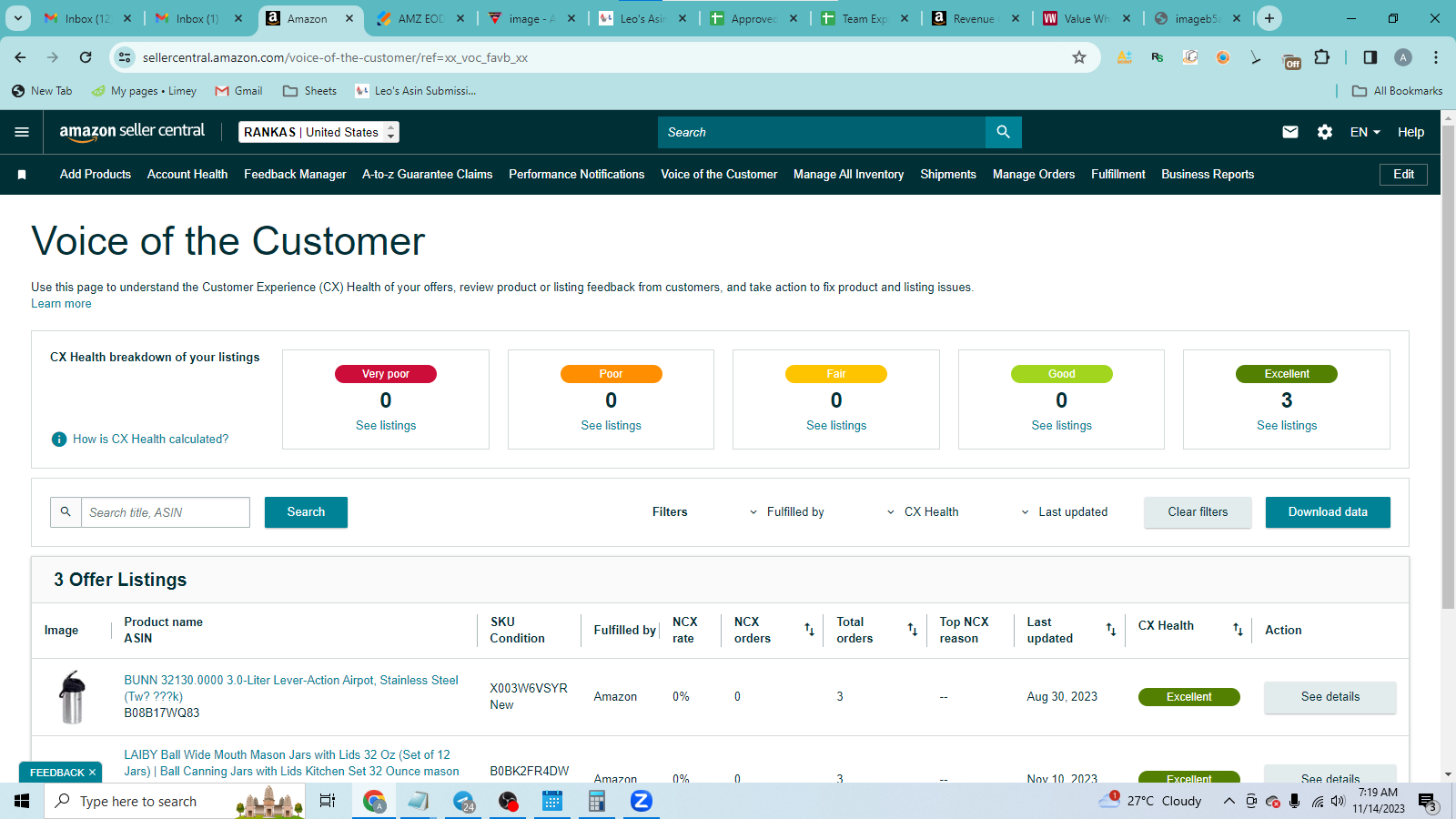This screenshot has height=819, width=1456.
Task: Open the CX Health filter dropdown
Action: [922, 512]
